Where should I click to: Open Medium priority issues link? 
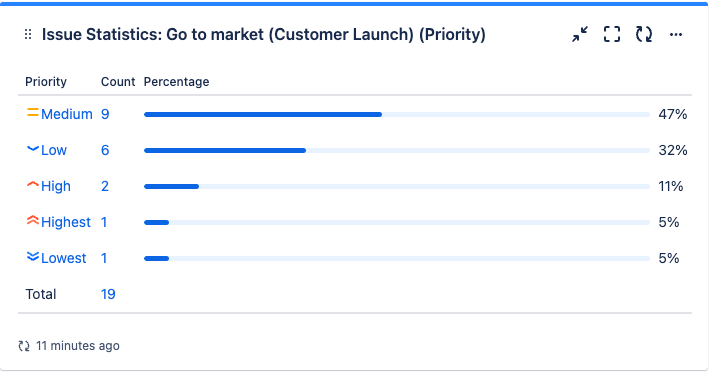[x=67, y=114]
